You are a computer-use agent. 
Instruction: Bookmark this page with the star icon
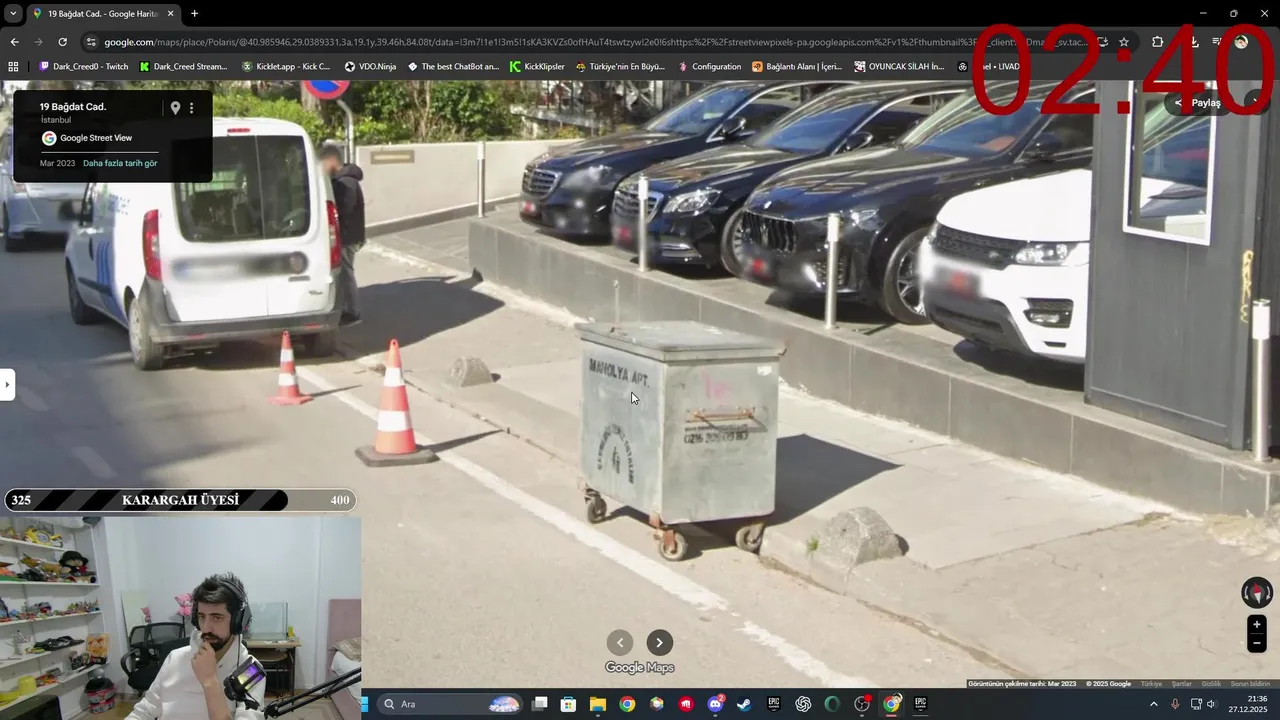tap(1124, 42)
